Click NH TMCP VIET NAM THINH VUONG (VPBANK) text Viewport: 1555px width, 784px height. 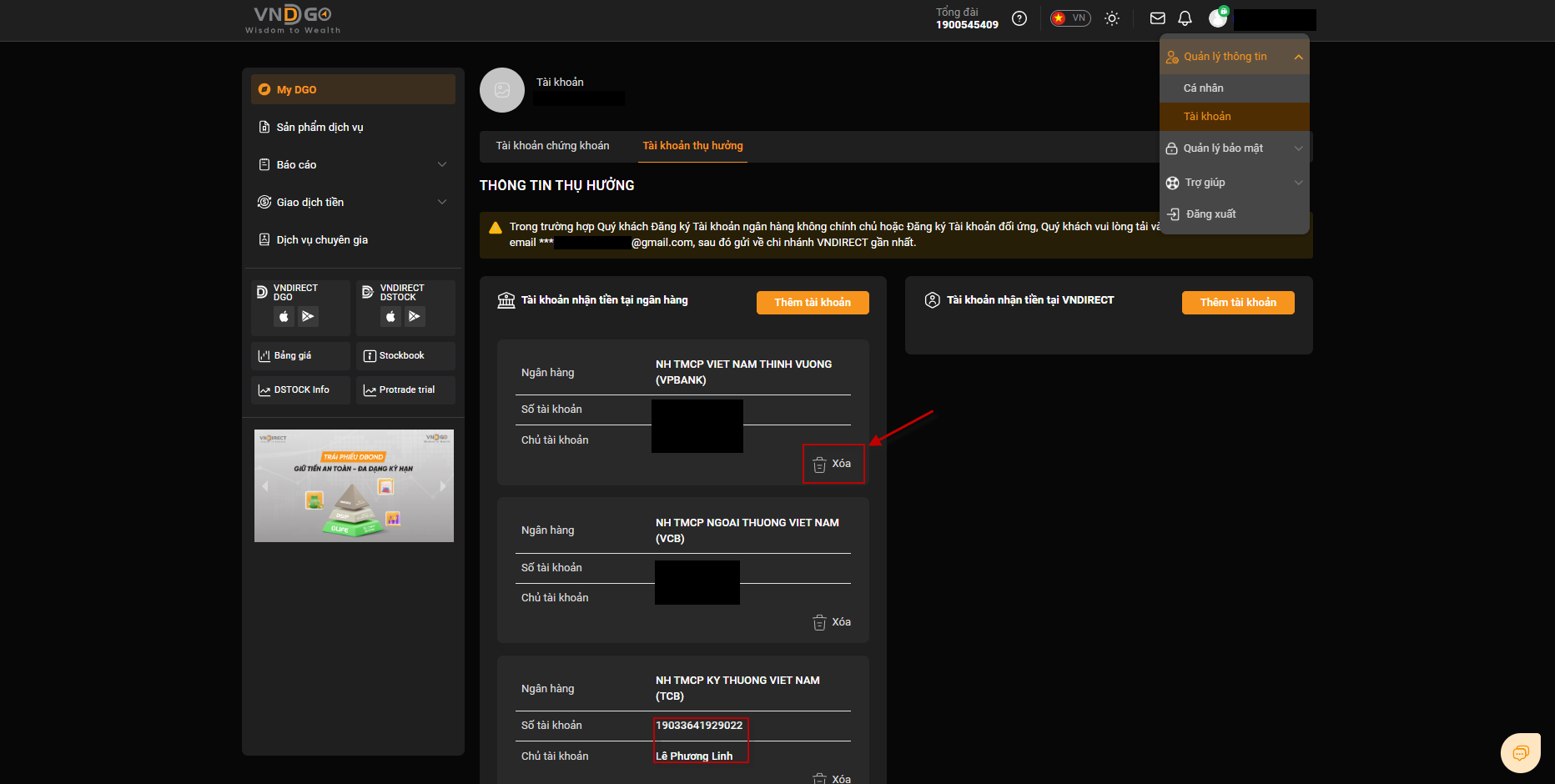743,372
